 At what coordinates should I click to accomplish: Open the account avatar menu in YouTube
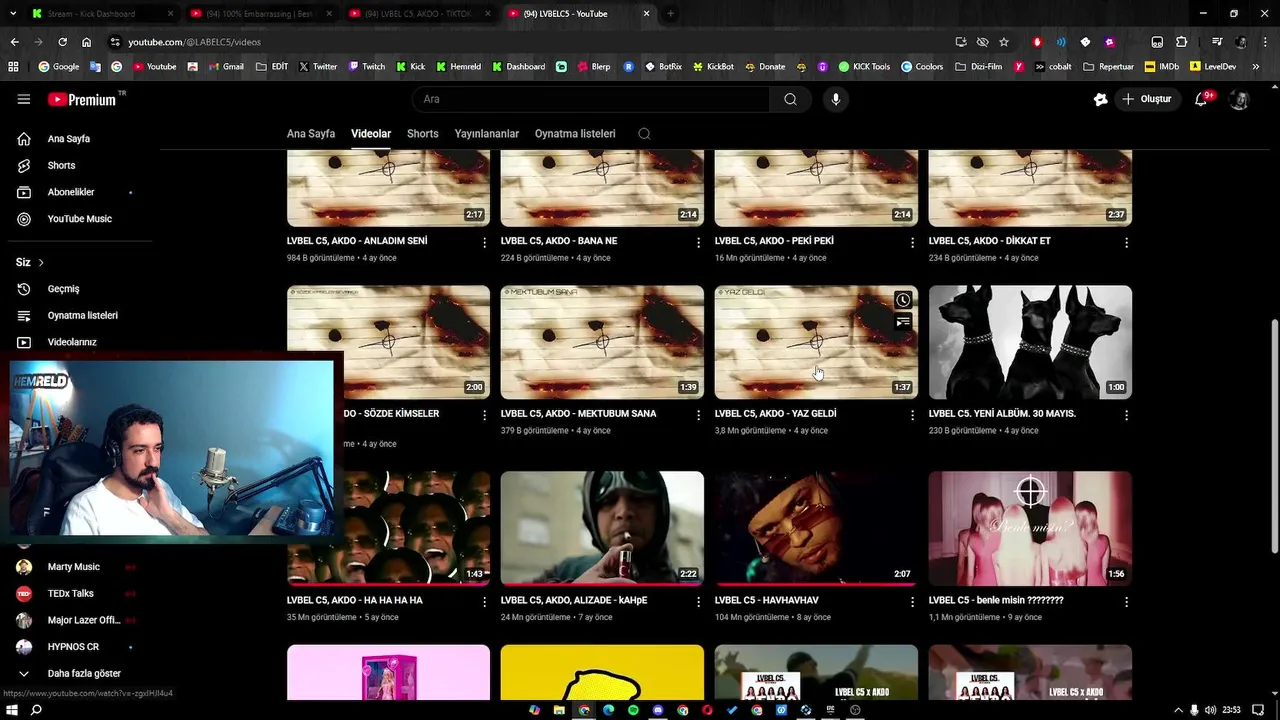[x=1239, y=99]
